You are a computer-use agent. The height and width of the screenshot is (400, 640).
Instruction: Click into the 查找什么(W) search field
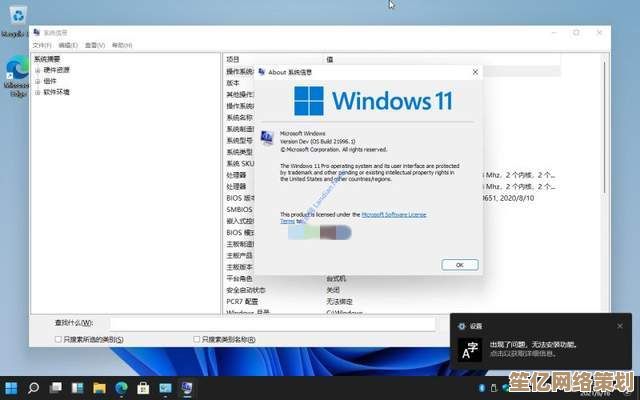click(272, 324)
